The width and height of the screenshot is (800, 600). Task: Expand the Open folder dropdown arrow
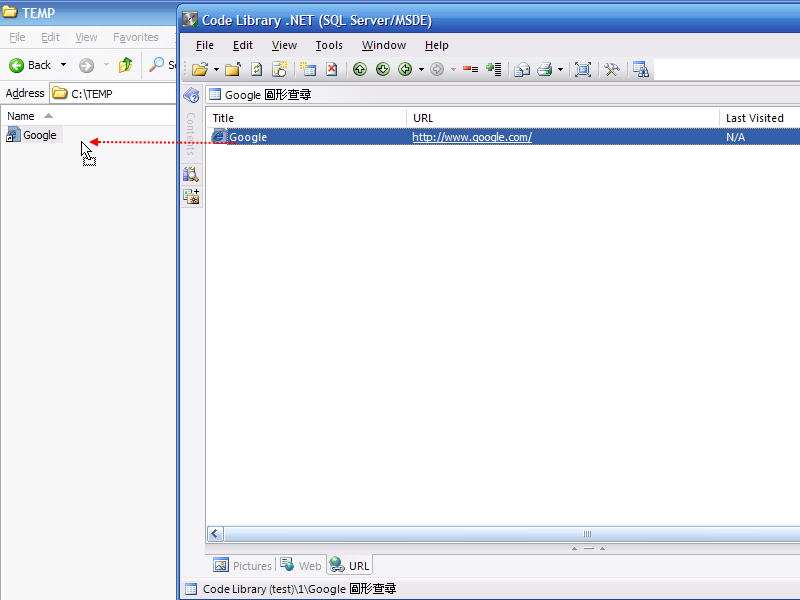tap(216, 69)
